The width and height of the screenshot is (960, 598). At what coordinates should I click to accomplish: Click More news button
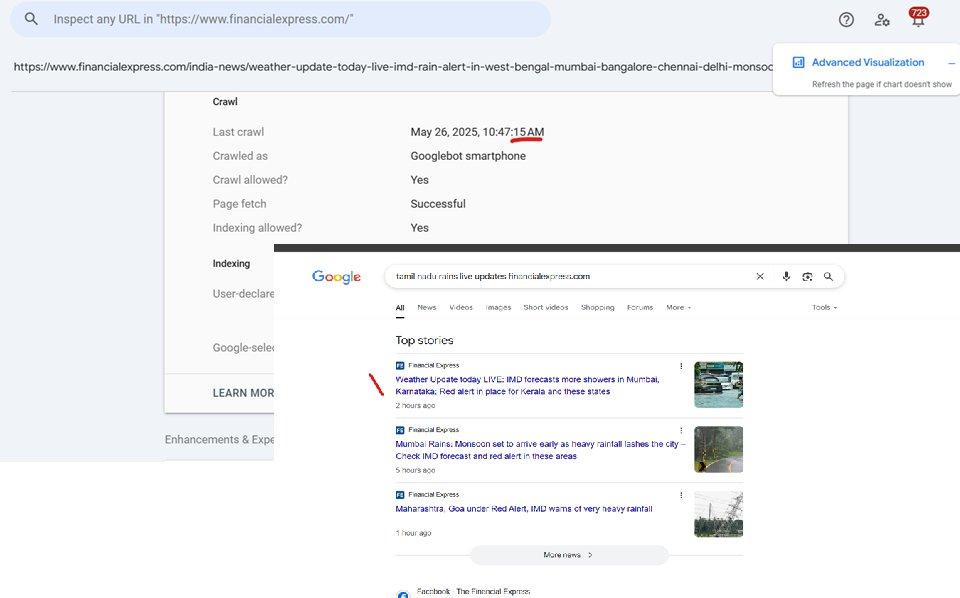[569, 555]
